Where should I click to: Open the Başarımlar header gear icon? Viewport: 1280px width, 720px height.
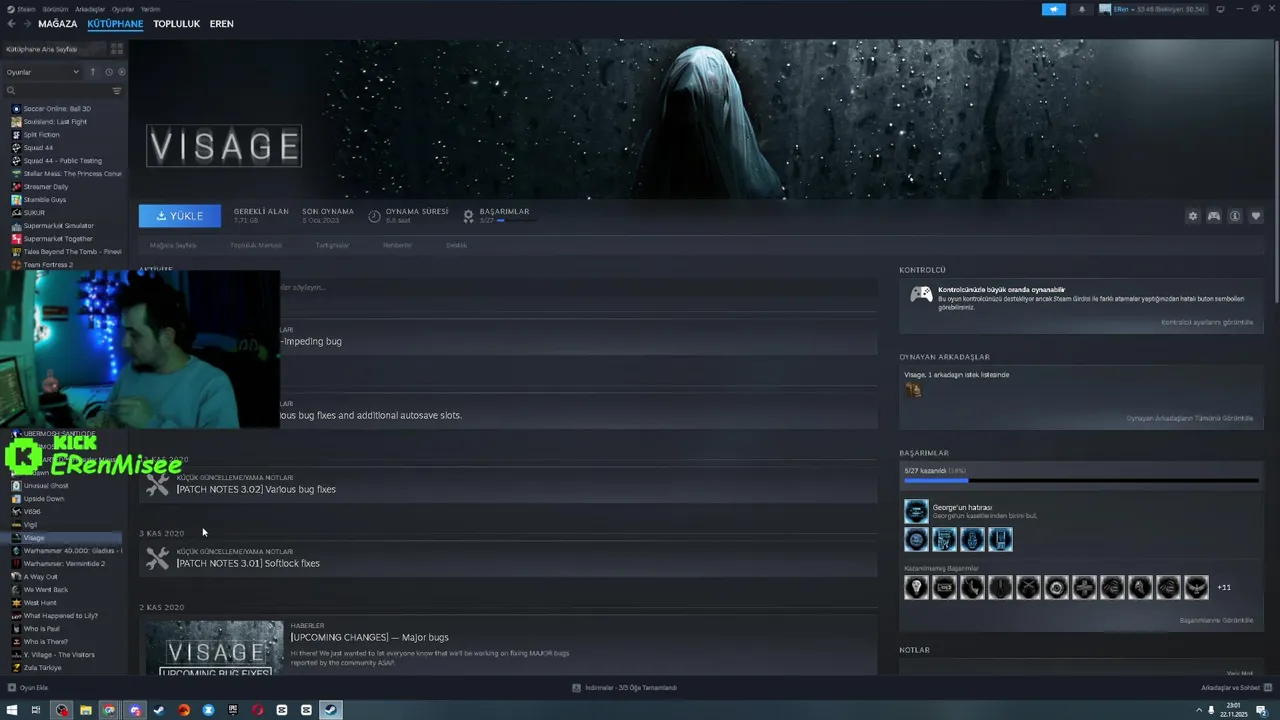click(x=468, y=215)
